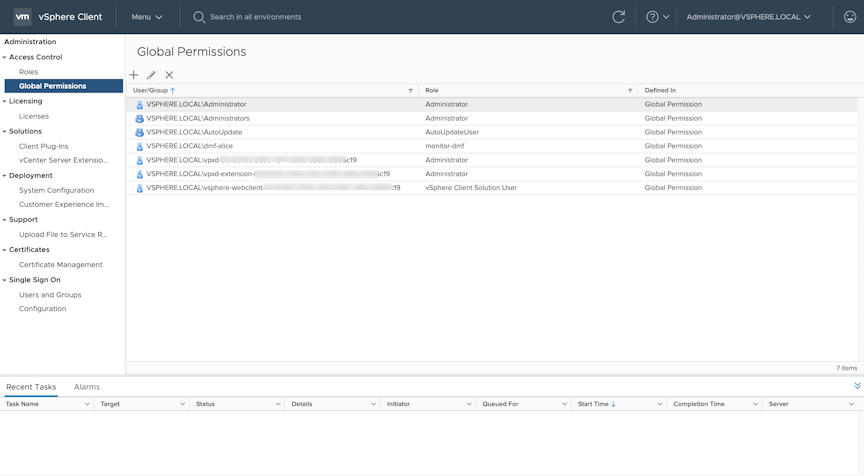
Task: Select the VSPHERE.LOCAL\Administrators row name
Action: pos(198,118)
